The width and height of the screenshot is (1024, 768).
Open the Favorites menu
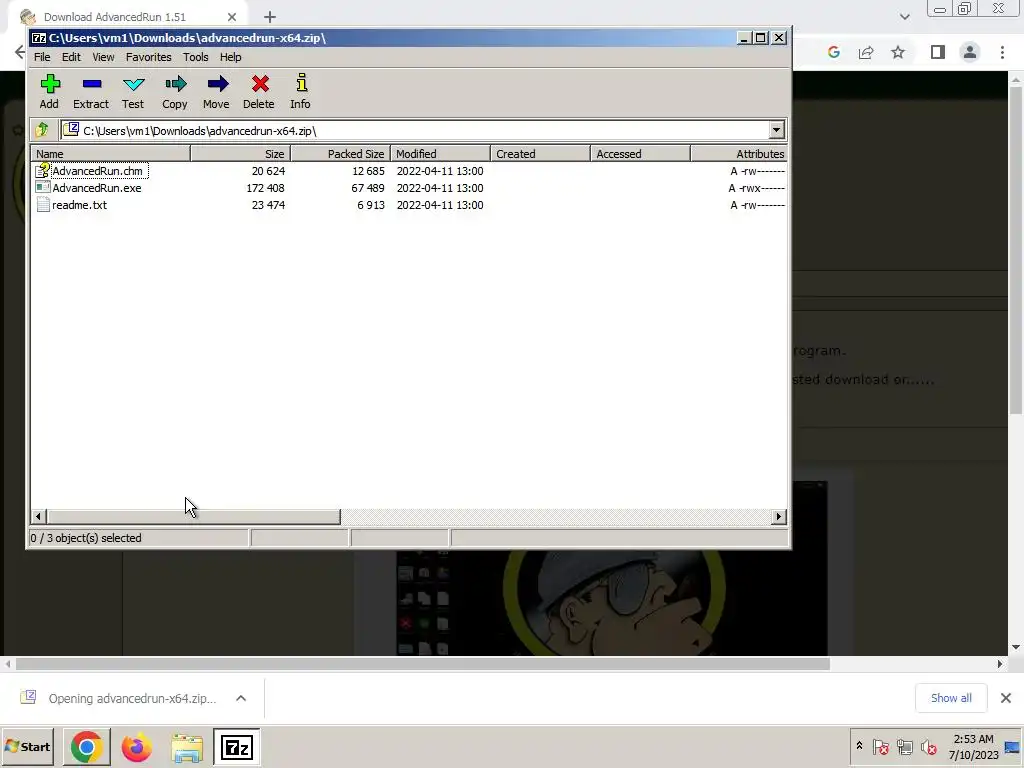[x=148, y=57]
